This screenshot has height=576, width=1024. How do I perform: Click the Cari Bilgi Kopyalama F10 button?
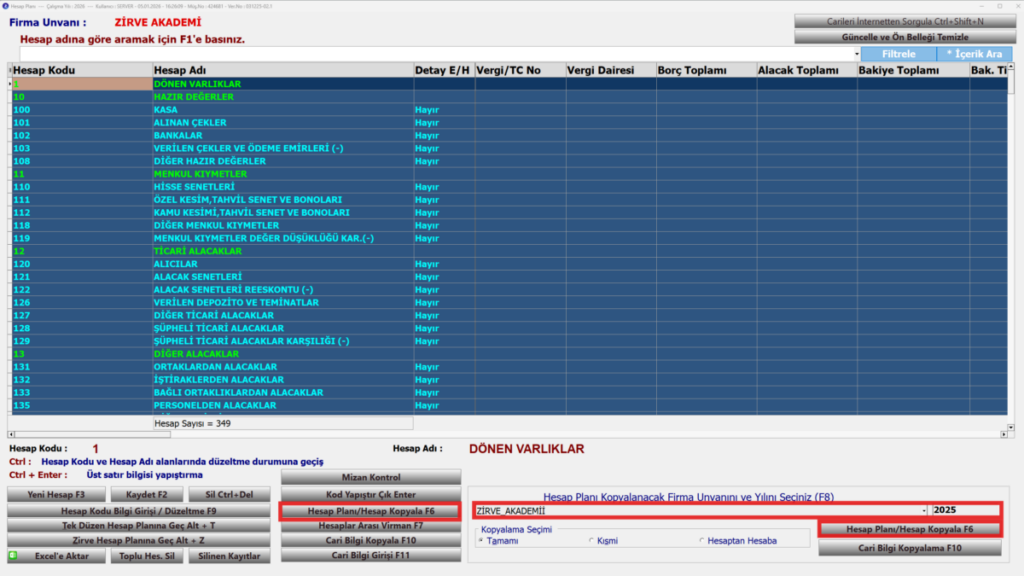(x=910, y=548)
